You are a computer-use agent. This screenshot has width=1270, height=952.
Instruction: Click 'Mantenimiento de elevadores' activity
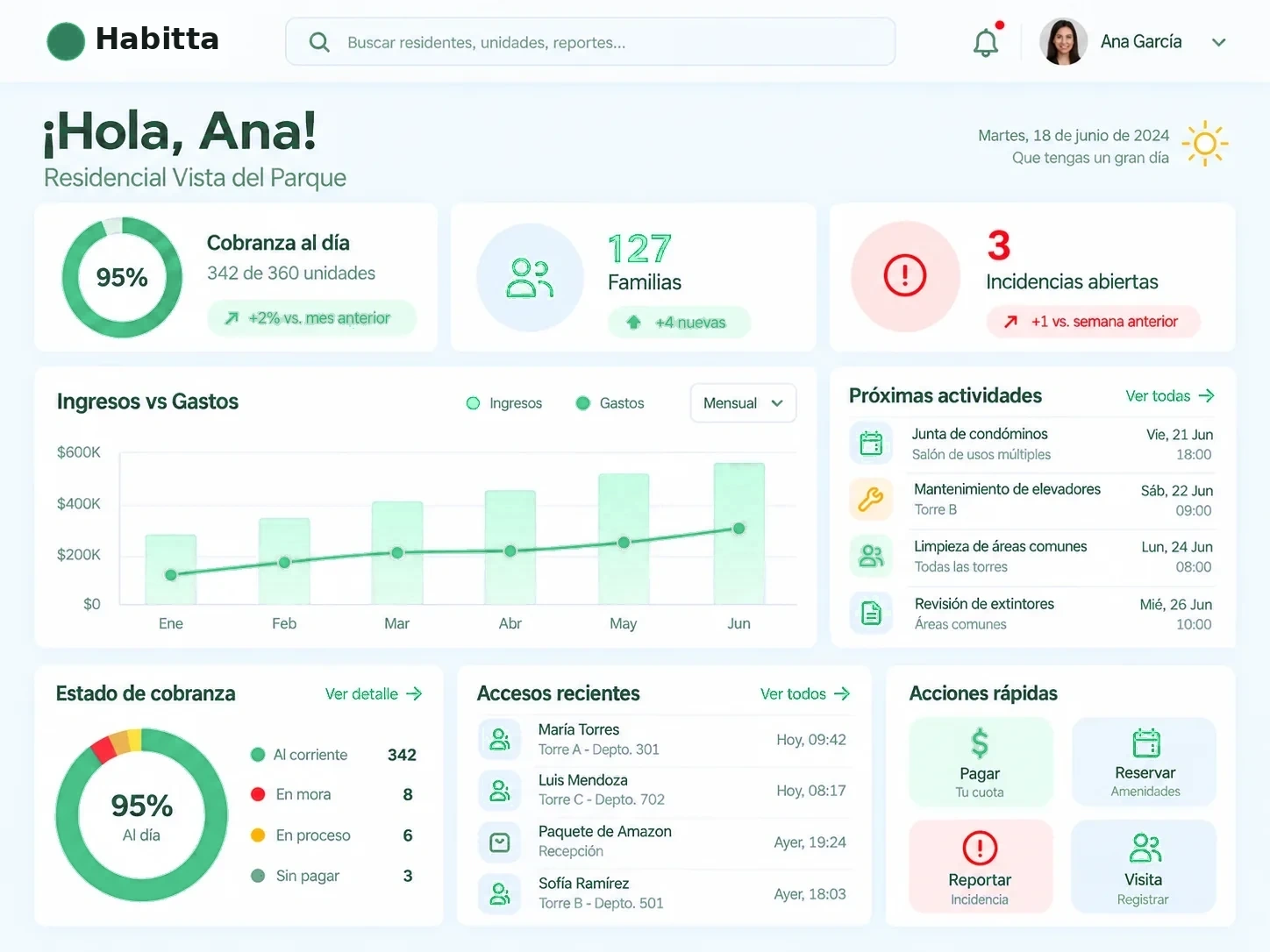click(1032, 500)
